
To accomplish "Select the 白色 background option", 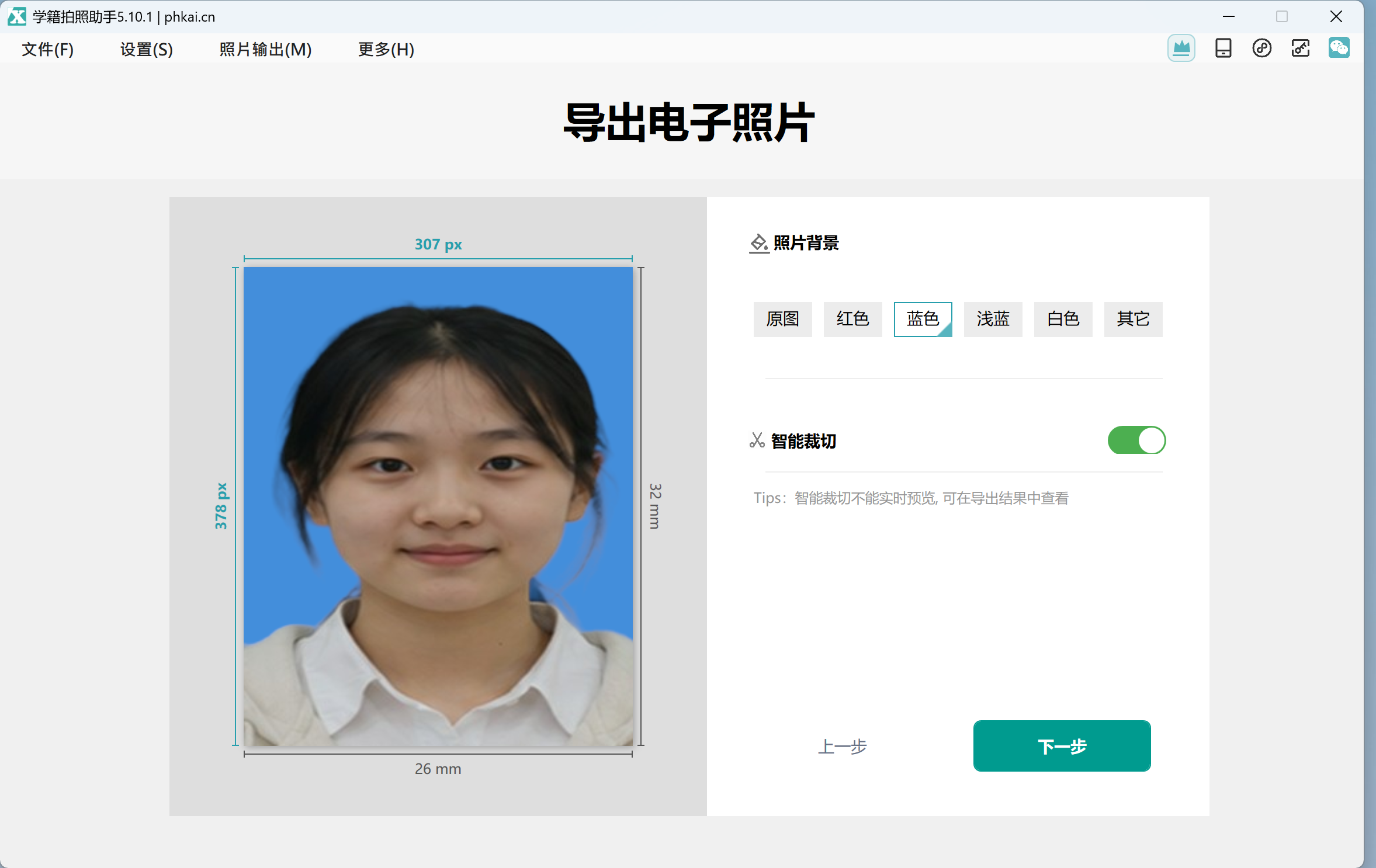I will (1063, 319).
